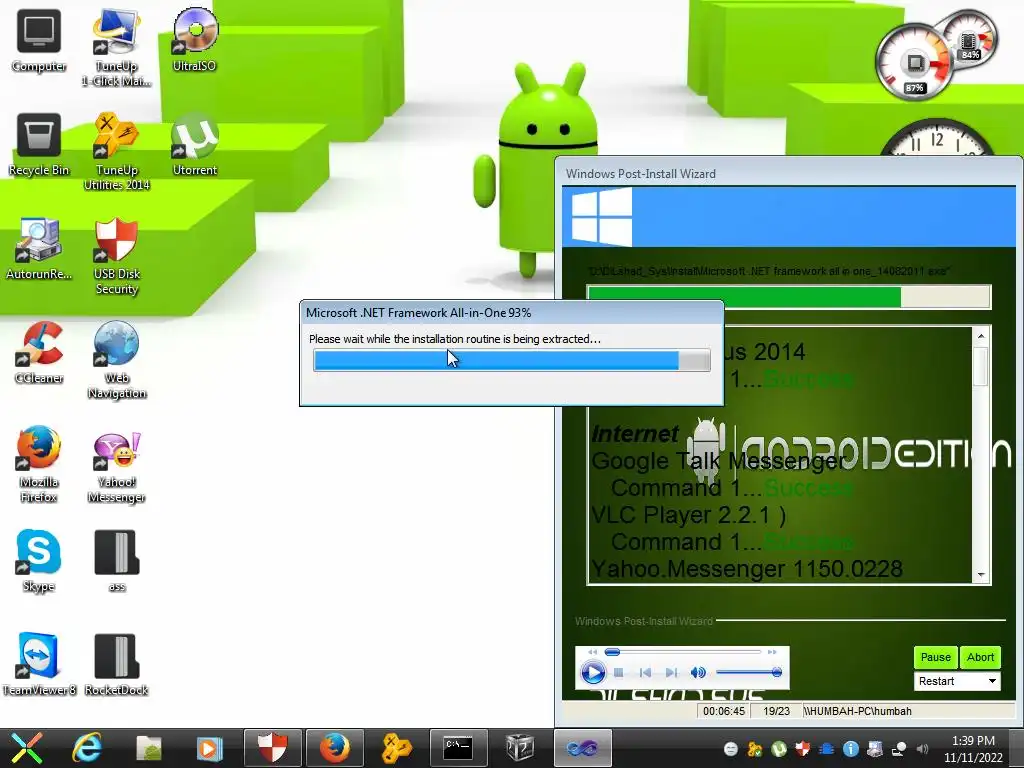Open TuneUp taskbar icon
The height and width of the screenshot is (768, 1024).
coord(396,748)
